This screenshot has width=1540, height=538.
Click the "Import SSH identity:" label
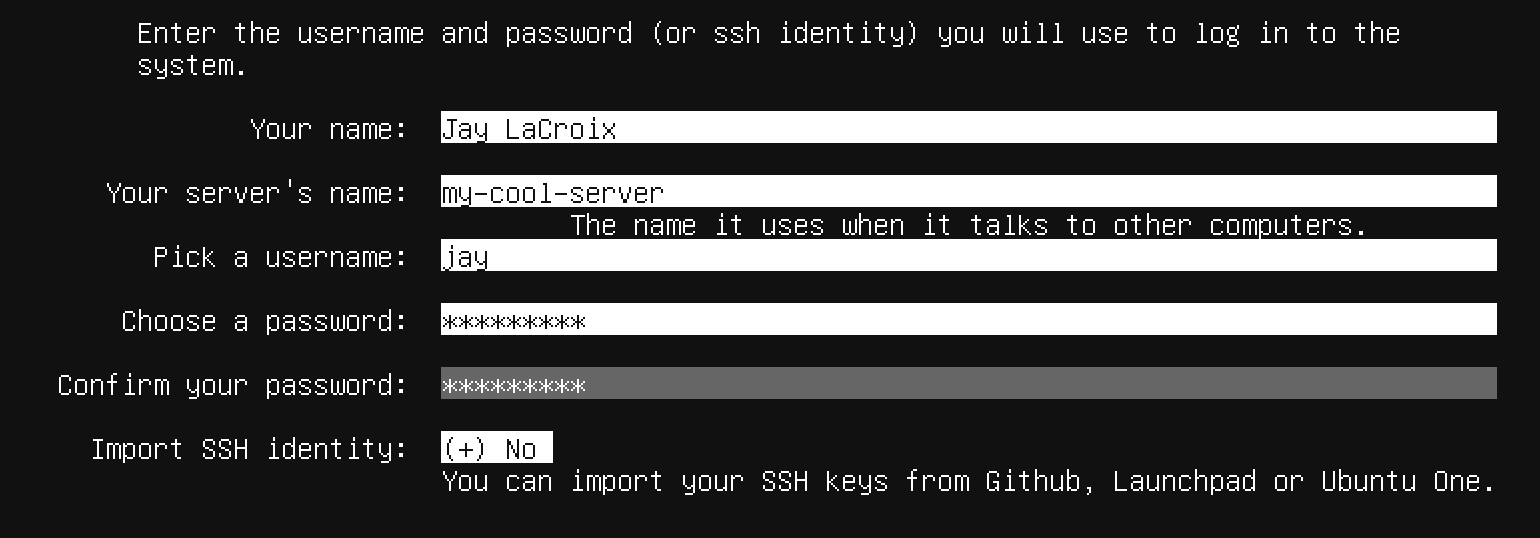click(249, 449)
